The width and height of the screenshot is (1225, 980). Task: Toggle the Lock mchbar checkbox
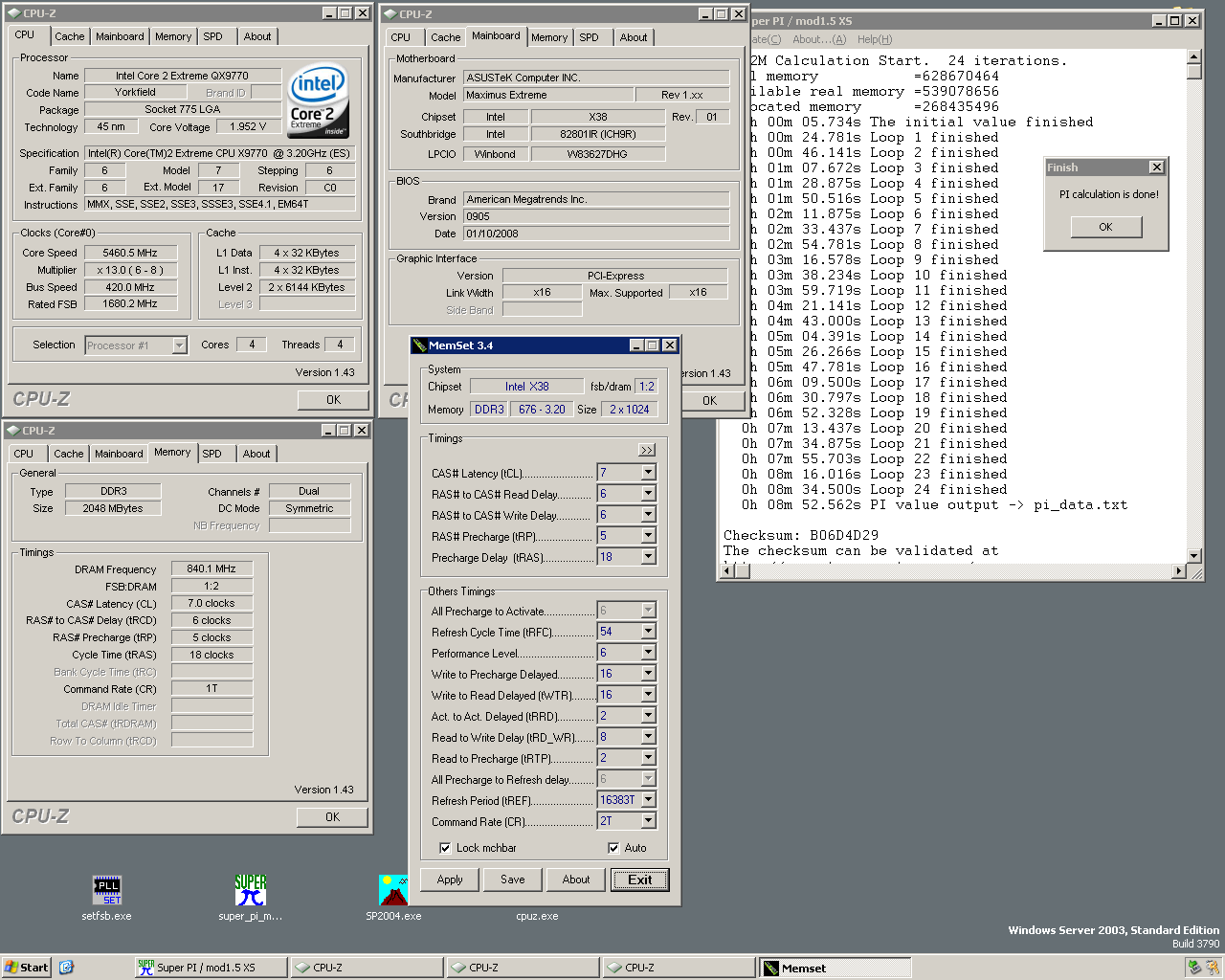tap(445, 848)
